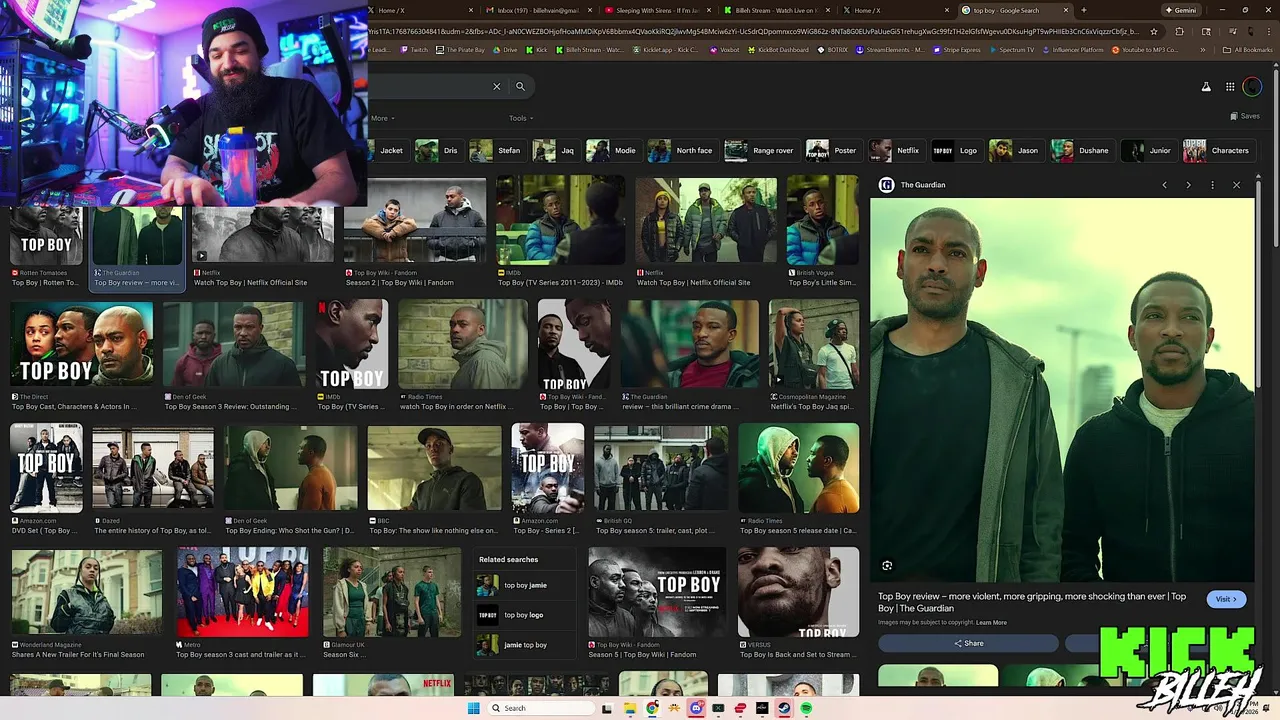Go to previous image in preview panel

1164,185
